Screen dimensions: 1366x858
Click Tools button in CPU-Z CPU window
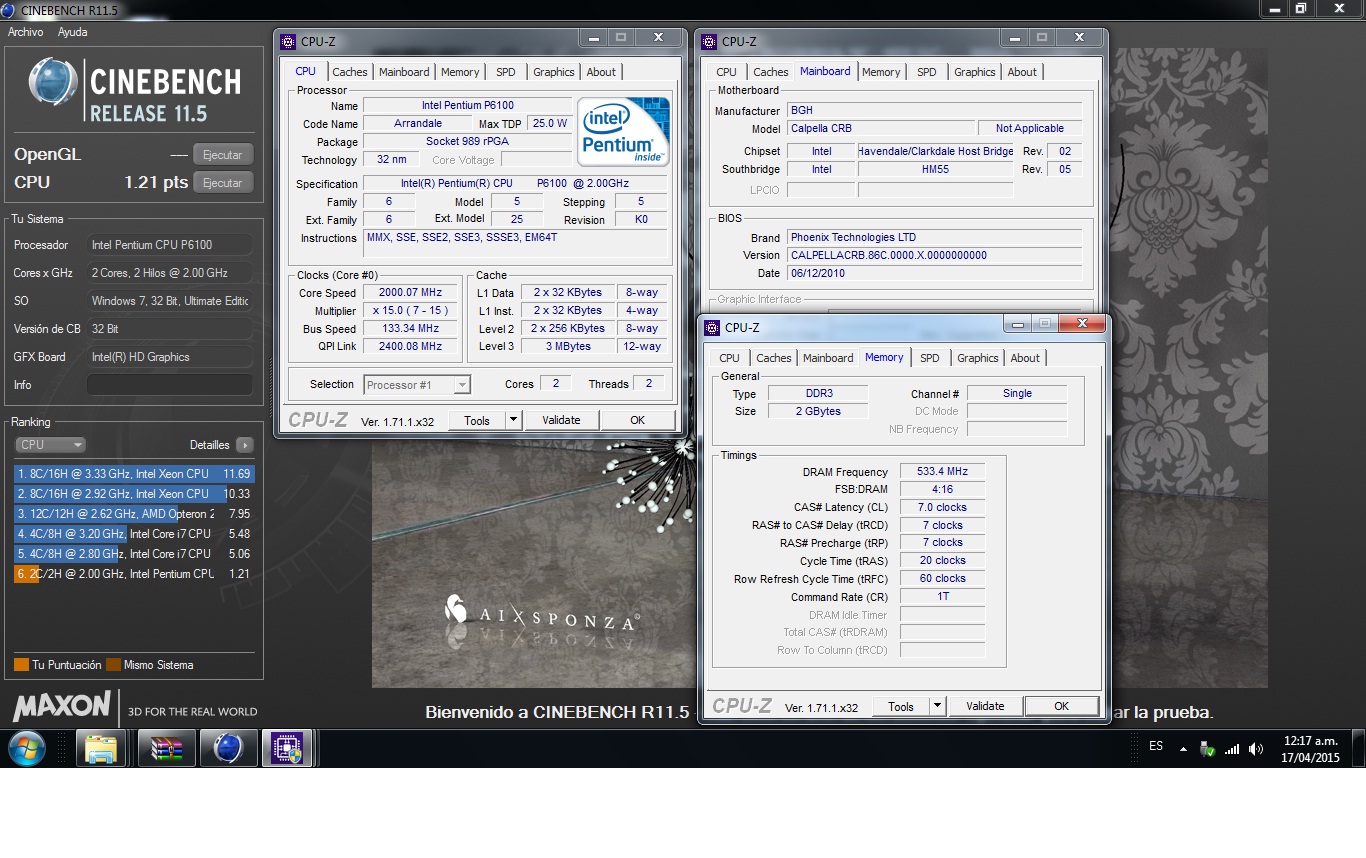477,420
